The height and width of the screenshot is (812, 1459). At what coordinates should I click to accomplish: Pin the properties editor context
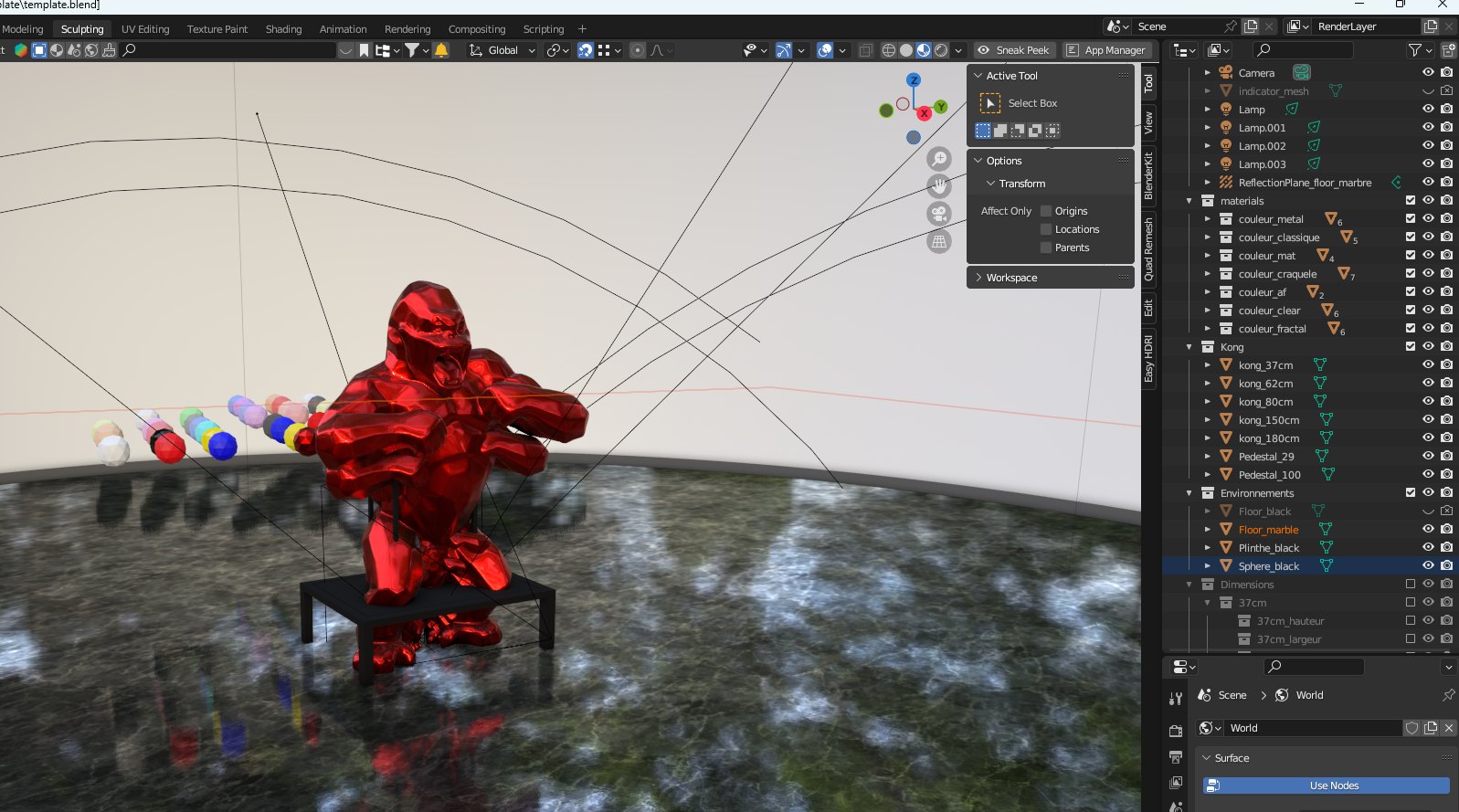click(x=1448, y=695)
